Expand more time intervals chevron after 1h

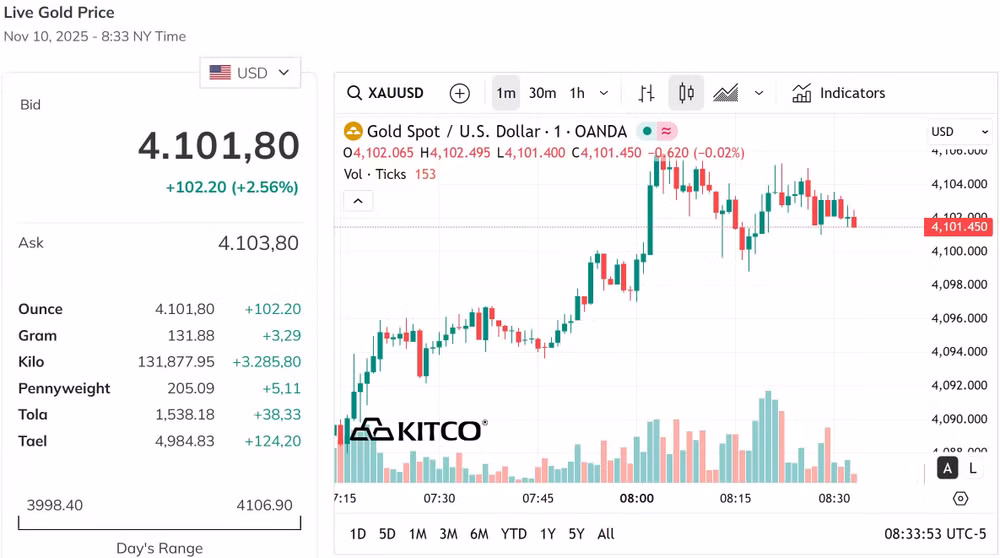(603, 93)
